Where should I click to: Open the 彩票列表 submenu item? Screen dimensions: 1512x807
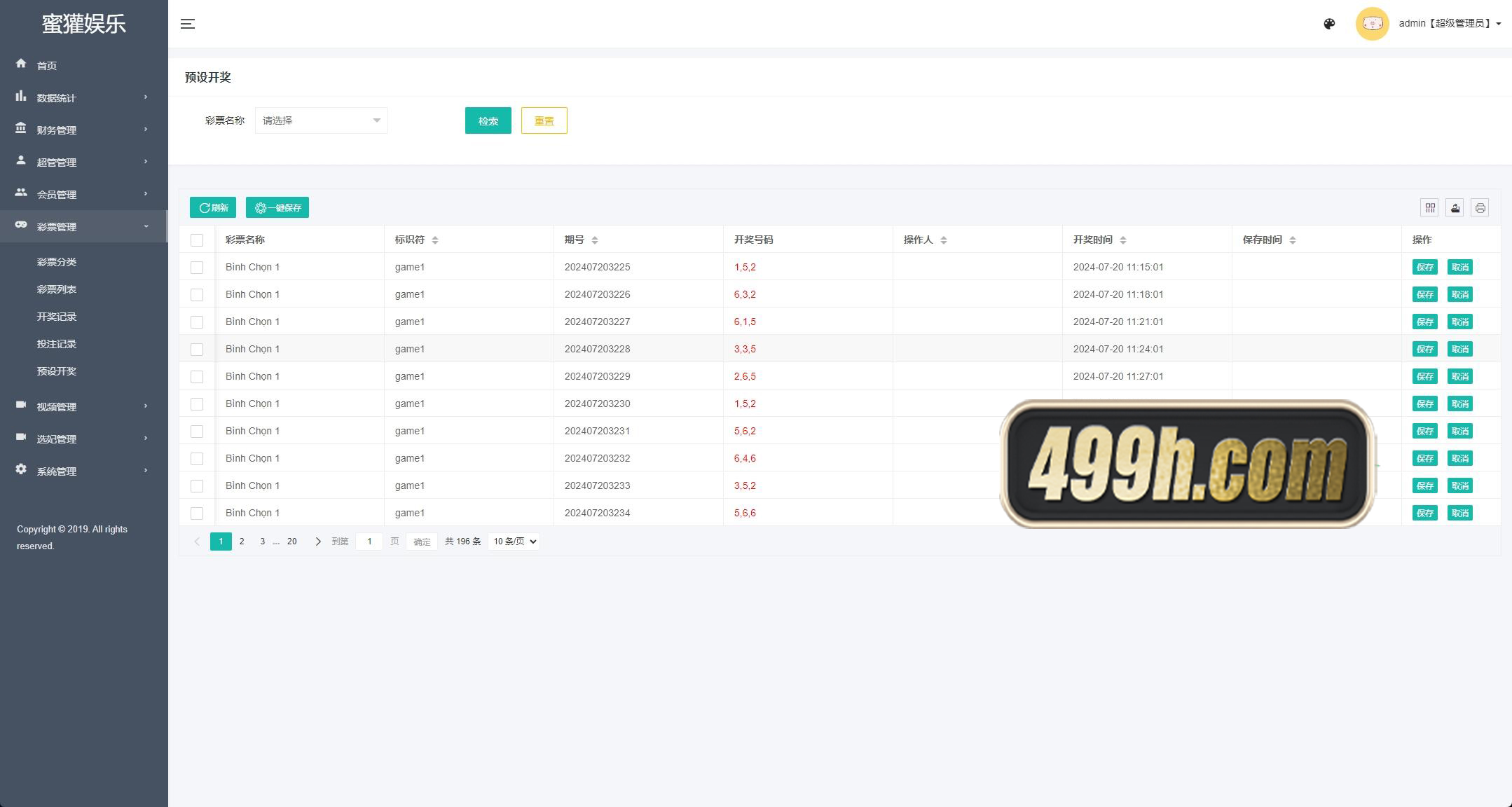point(57,289)
